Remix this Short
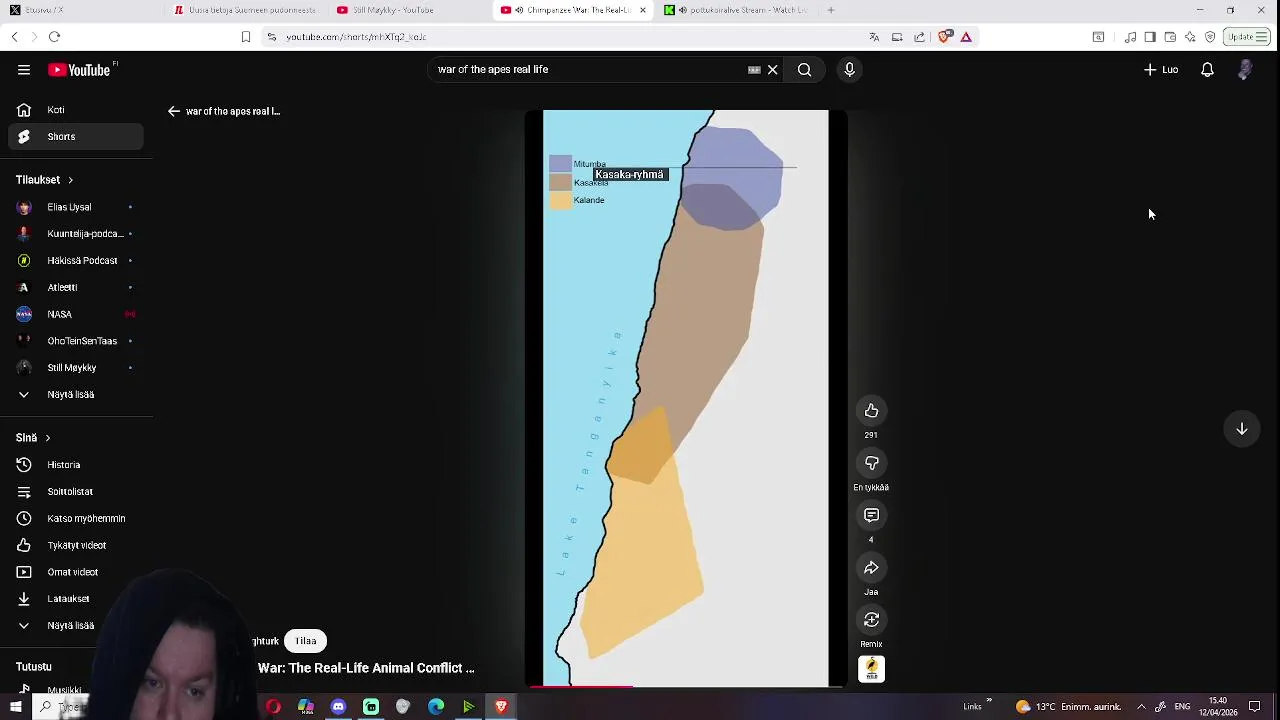The width and height of the screenshot is (1280, 720). tap(871, 620)
